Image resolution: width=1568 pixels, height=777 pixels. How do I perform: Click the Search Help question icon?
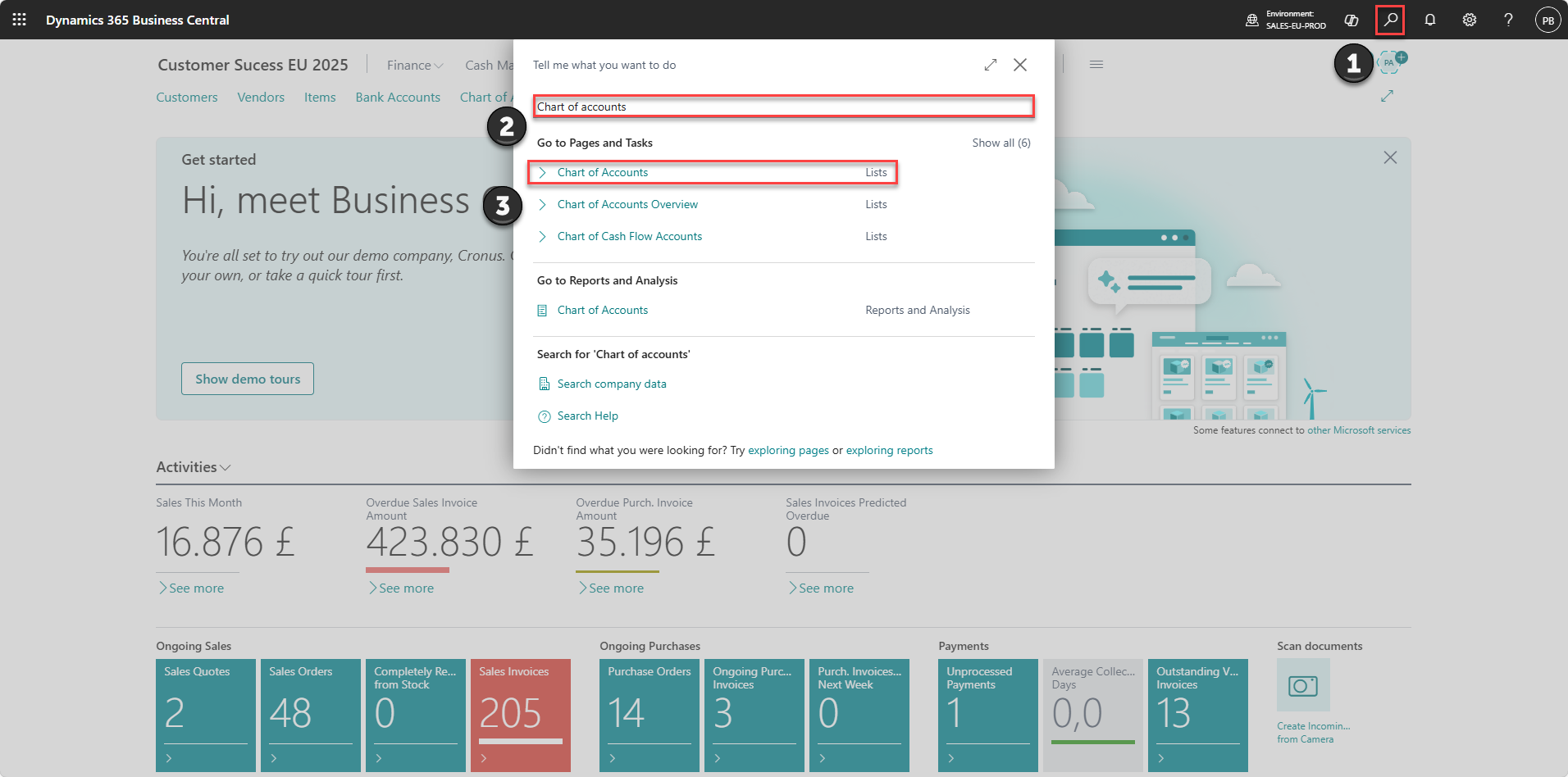click(544, 416)
